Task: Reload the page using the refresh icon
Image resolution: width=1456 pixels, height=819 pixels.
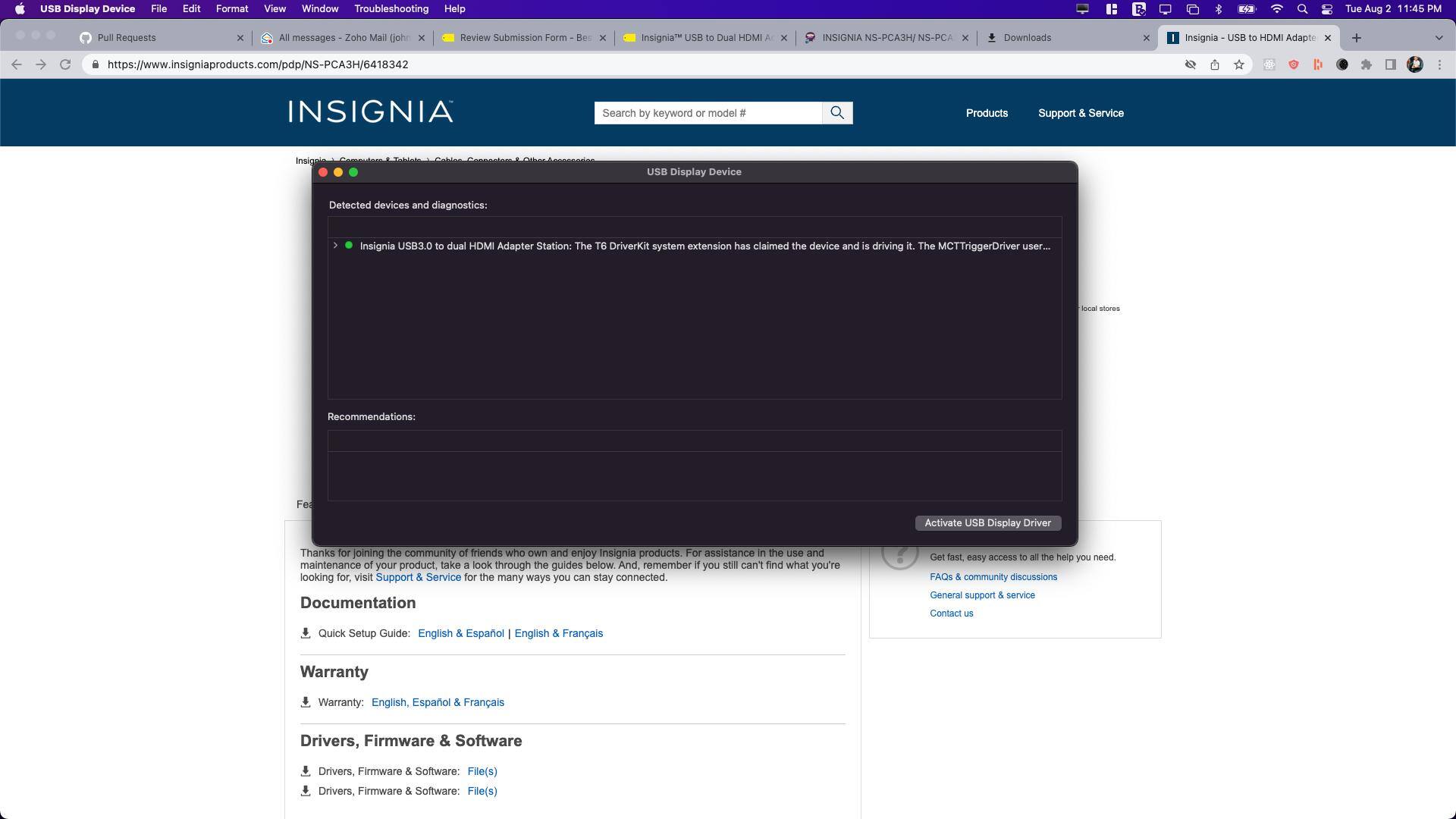Action: (67, 64)
